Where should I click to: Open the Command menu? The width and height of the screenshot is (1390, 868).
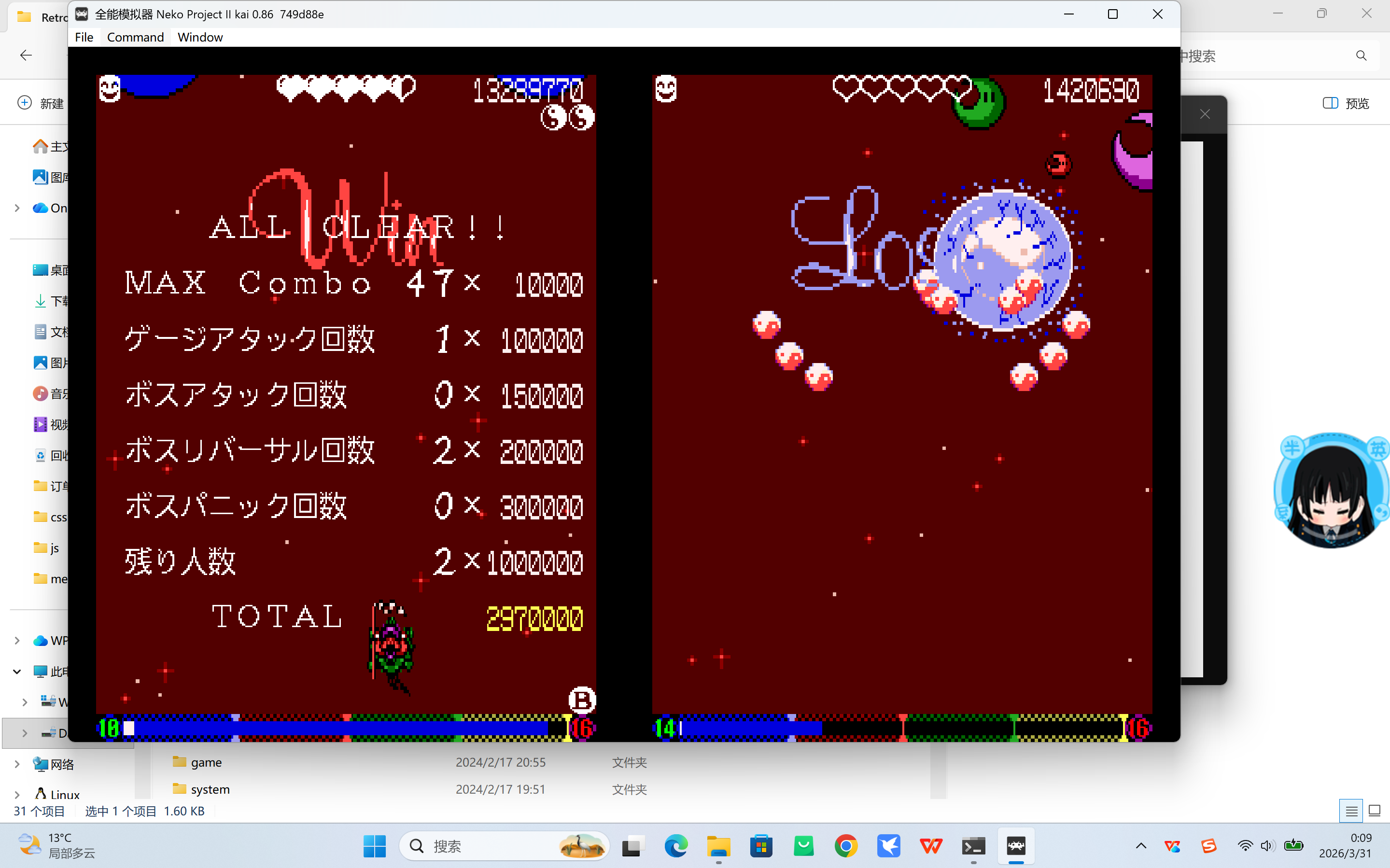[135, 37]
